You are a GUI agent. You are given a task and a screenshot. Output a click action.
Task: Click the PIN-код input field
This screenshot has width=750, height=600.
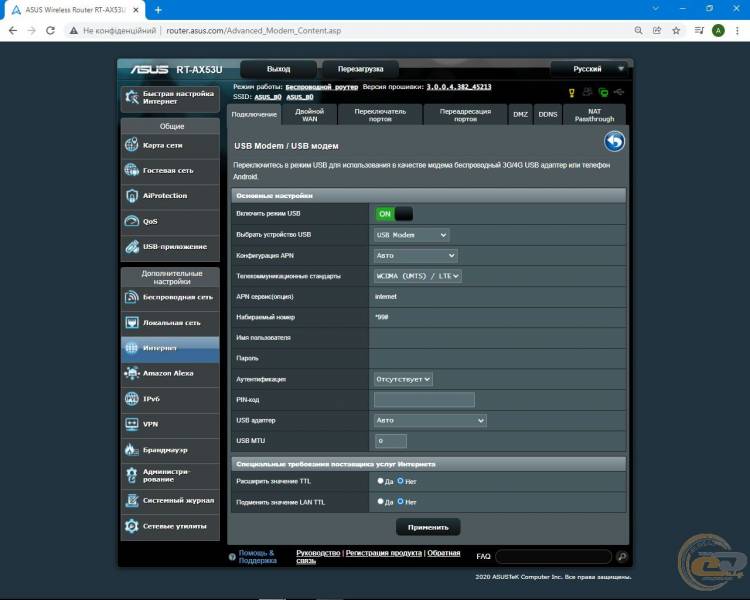click(x=424, y=400)
